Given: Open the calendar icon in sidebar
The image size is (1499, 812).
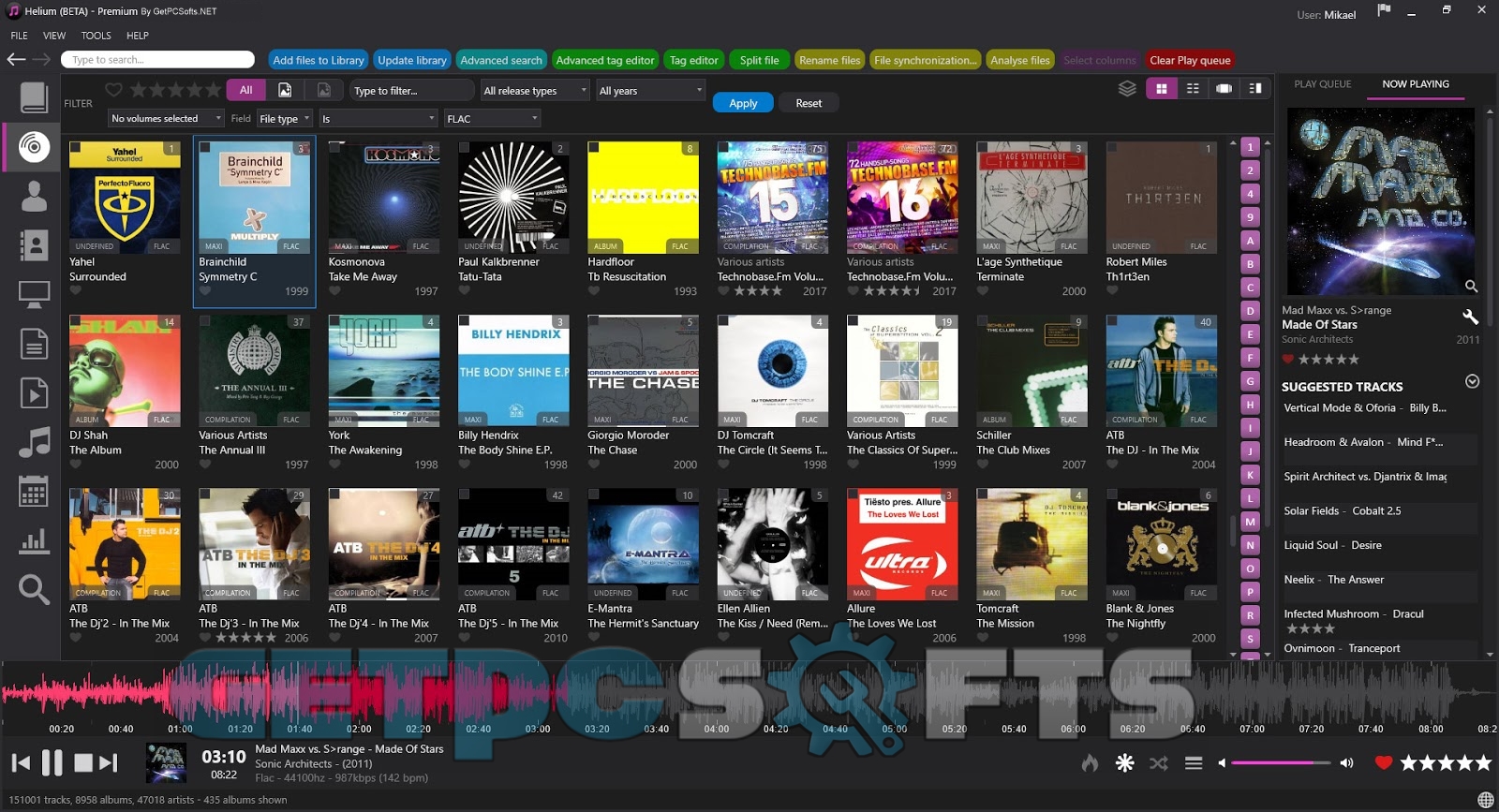Looking at the screenshot, I should tap(34, 491).
